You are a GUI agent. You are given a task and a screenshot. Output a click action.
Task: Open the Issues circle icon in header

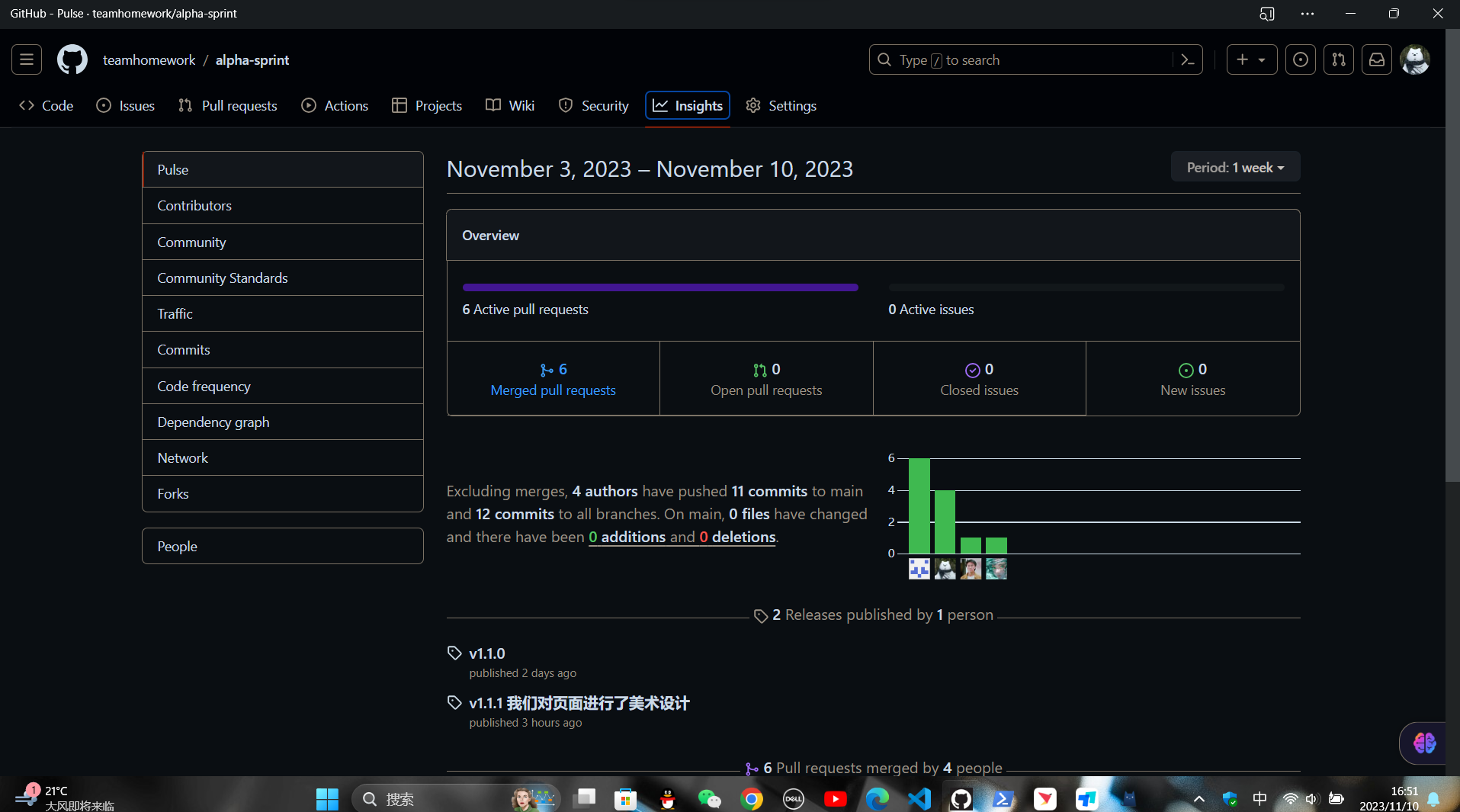[x=1301, y=59]
